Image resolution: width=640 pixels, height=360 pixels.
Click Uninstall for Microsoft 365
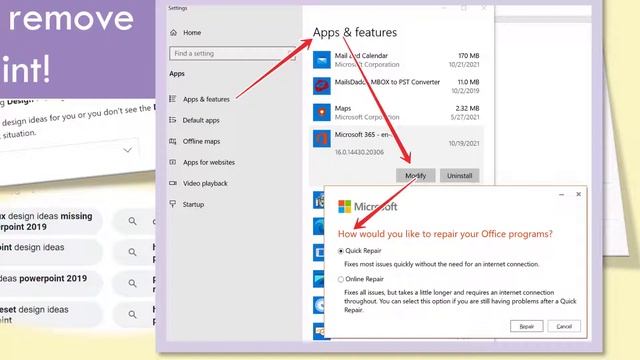pos(459,176)
